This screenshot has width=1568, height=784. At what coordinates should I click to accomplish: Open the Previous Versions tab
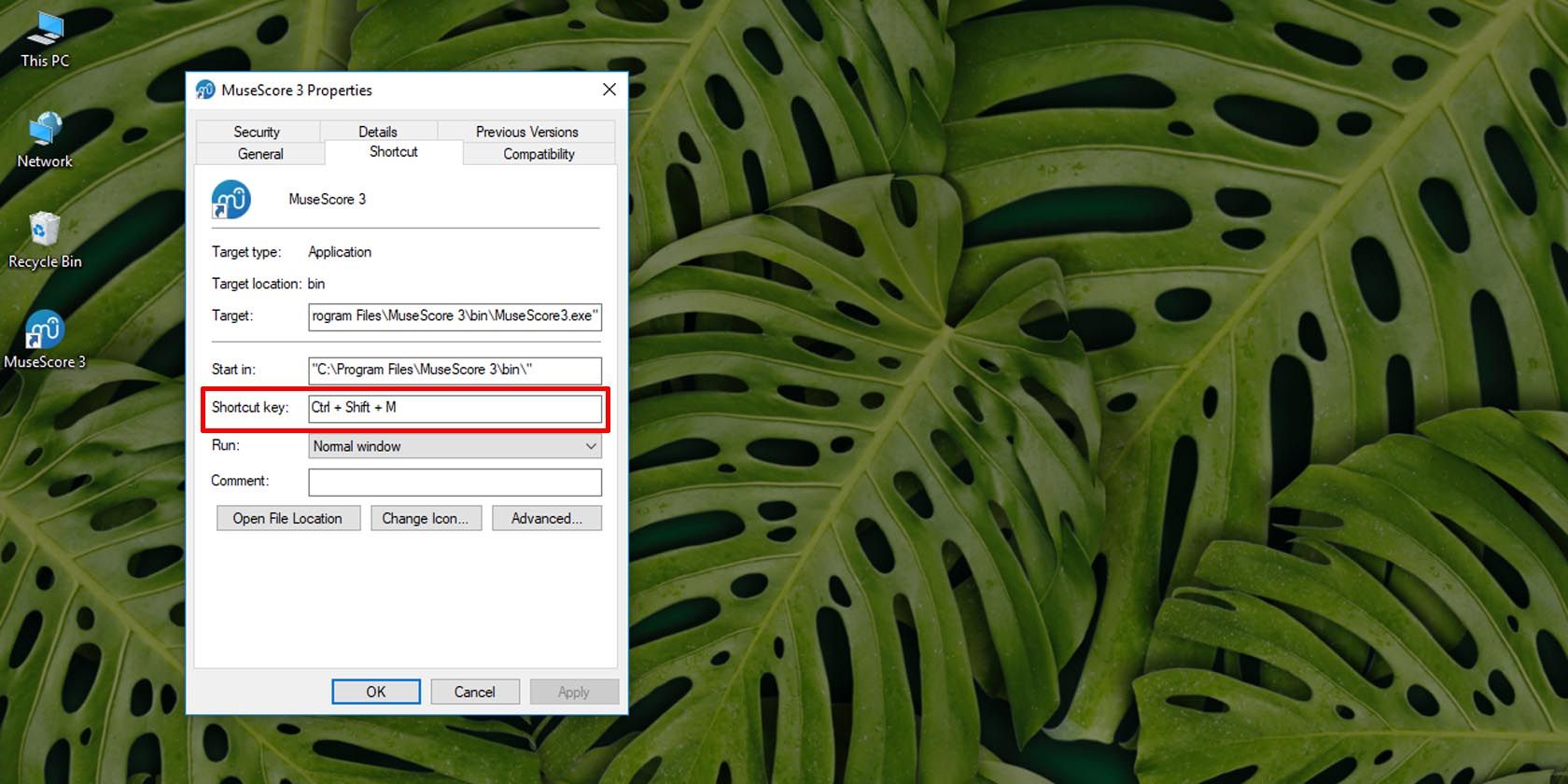[x=527, y=132]
